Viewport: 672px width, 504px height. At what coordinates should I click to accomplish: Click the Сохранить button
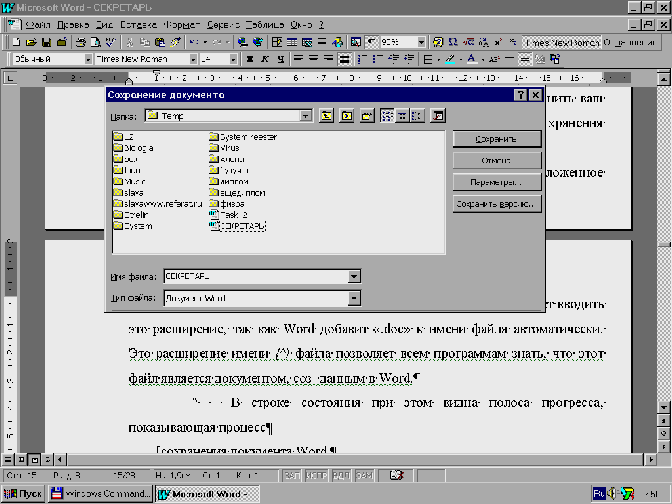[x=497, y=139]
